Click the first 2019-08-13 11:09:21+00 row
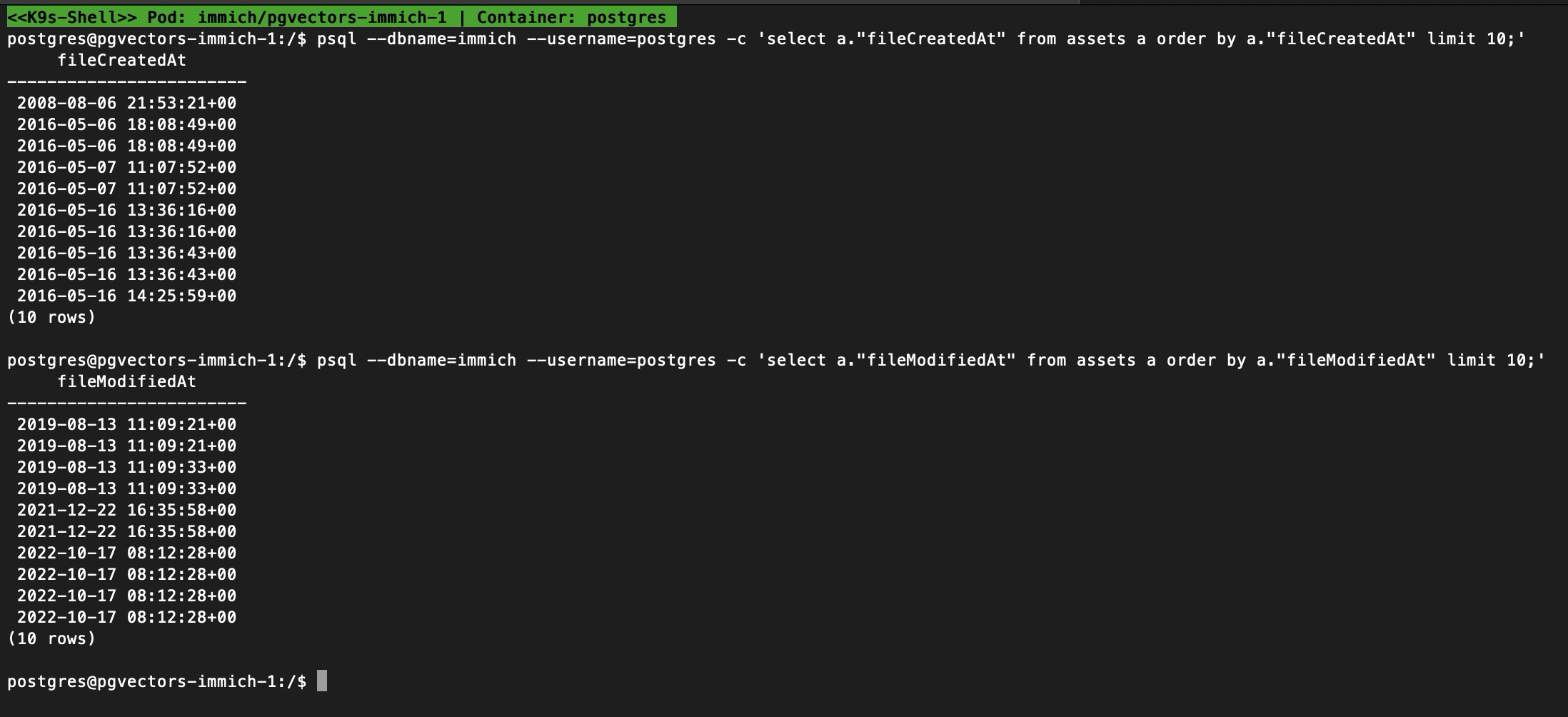 [127, 425]
